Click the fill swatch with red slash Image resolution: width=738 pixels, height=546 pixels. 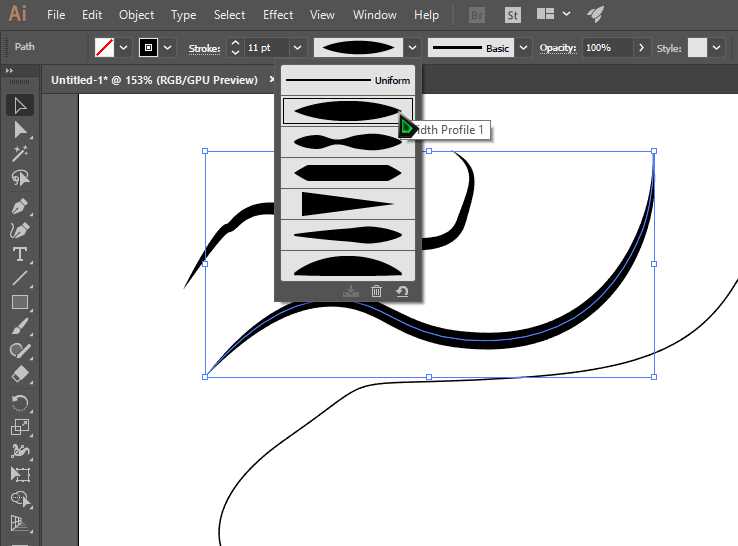coord(104,48)
